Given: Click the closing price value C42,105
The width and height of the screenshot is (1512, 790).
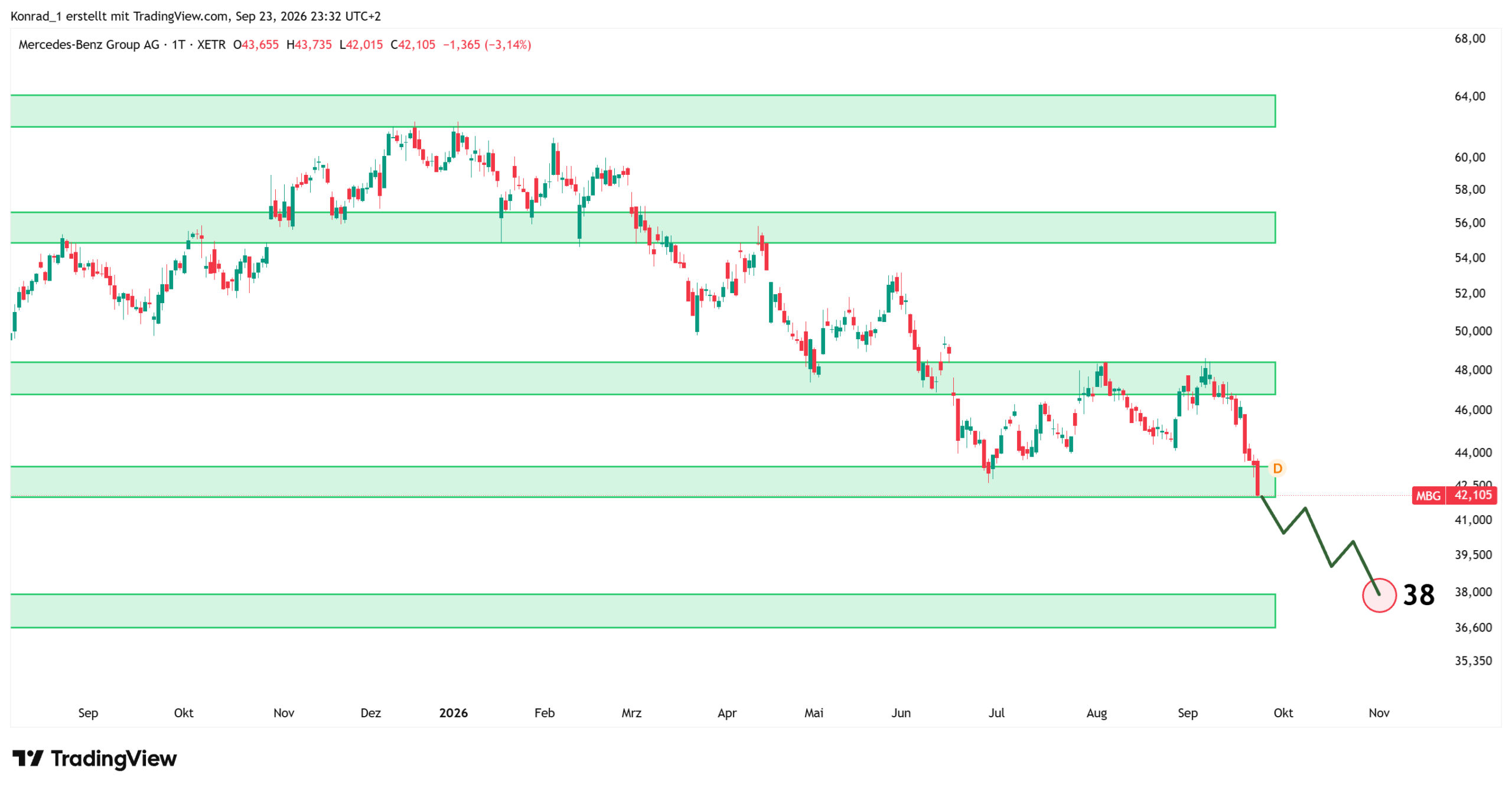Looking at the screenshot, I should point(412,44).
